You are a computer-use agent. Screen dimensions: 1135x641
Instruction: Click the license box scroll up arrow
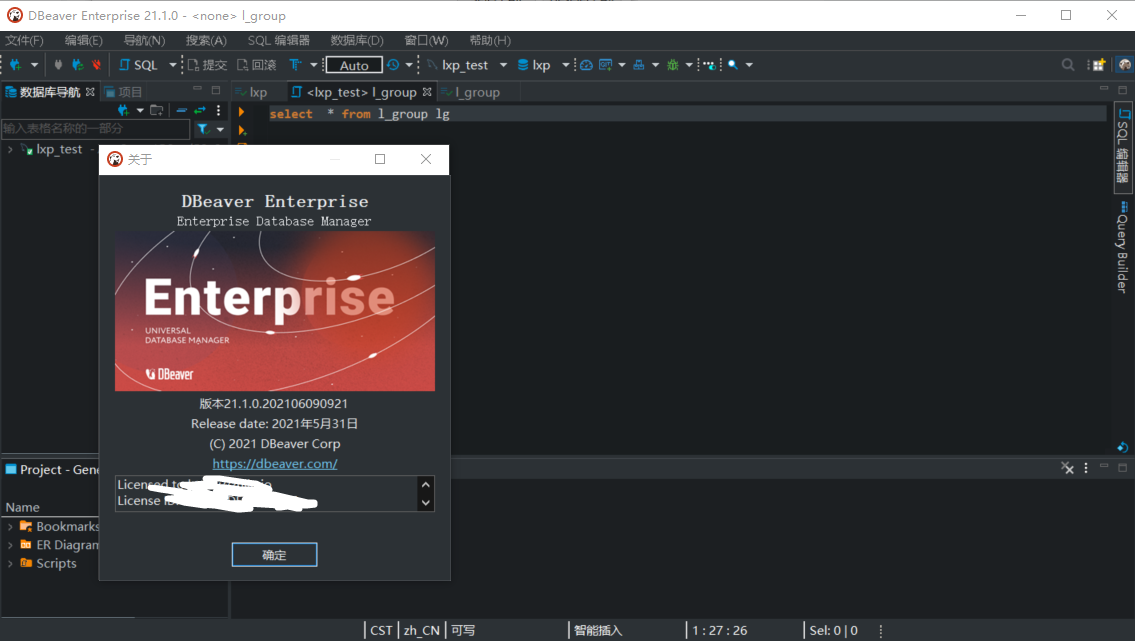(x=426, y=485)
